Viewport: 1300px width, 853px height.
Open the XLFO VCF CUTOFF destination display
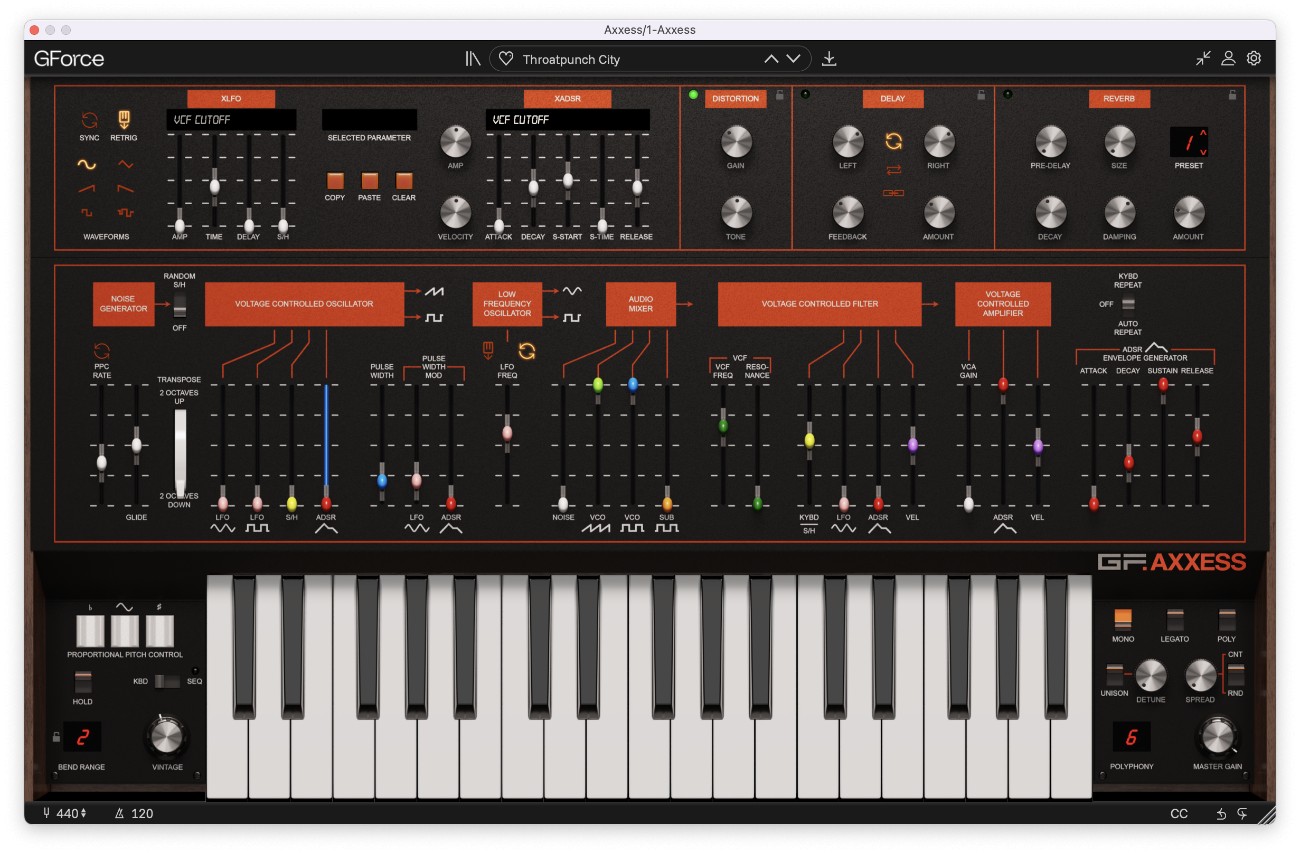coord(231,120)
